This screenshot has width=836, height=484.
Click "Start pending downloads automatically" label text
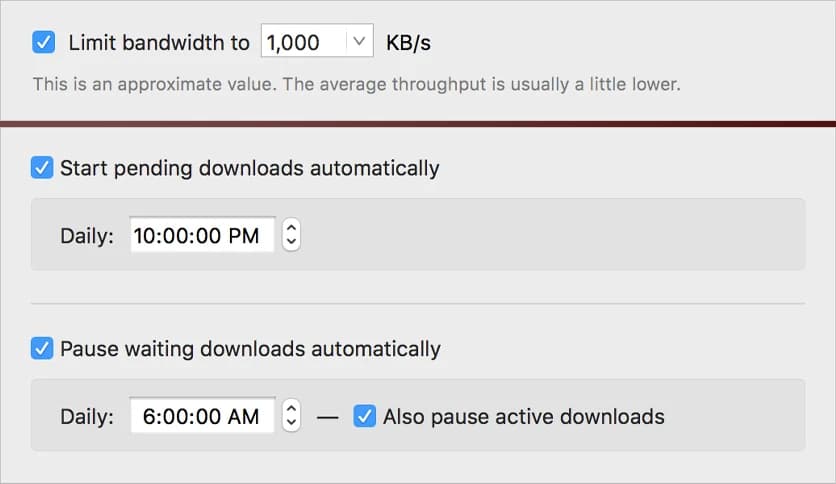pyautogui.click(x=249, y=168)
